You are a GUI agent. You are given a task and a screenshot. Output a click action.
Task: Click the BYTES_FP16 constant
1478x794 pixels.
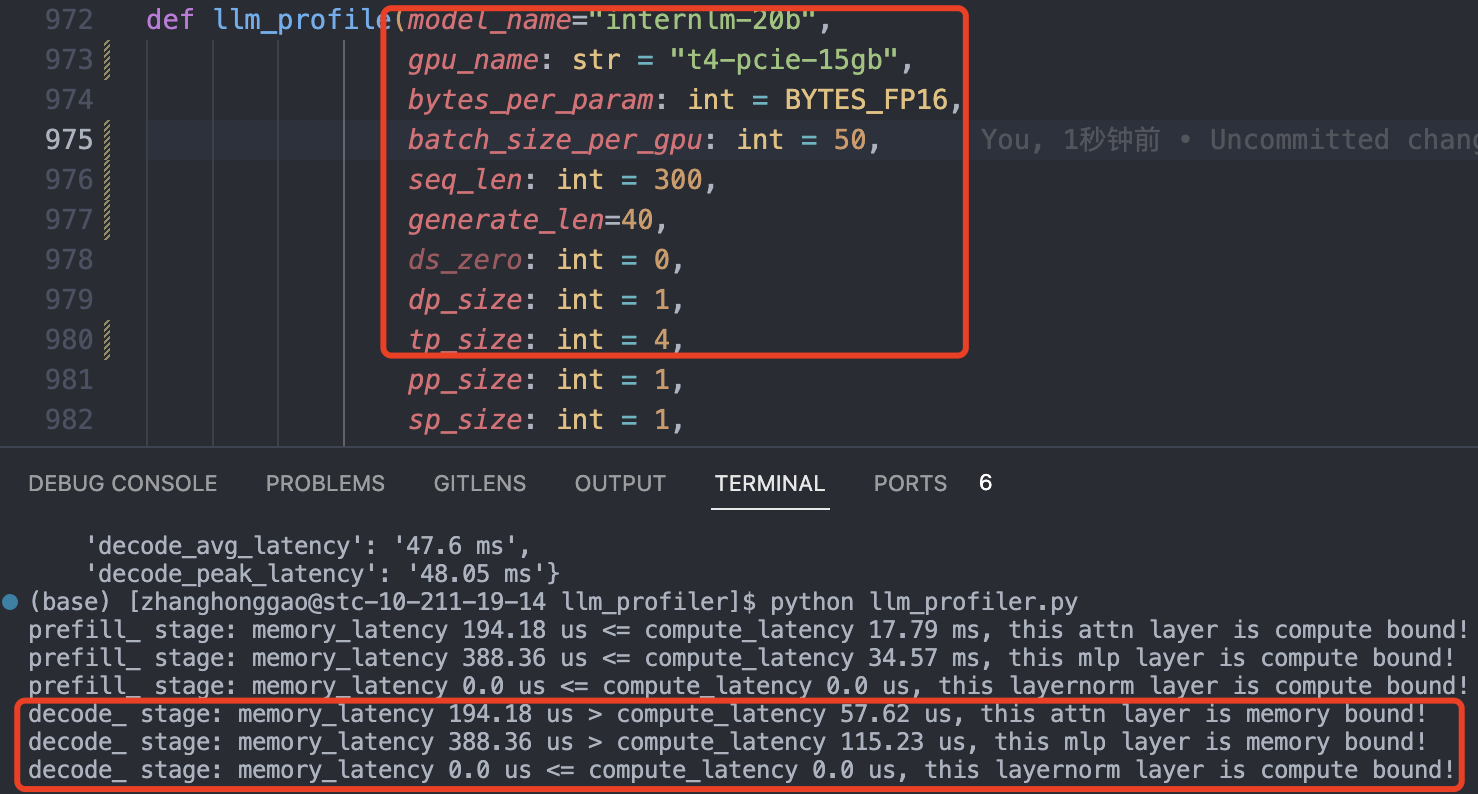click(x=866, y=100)
